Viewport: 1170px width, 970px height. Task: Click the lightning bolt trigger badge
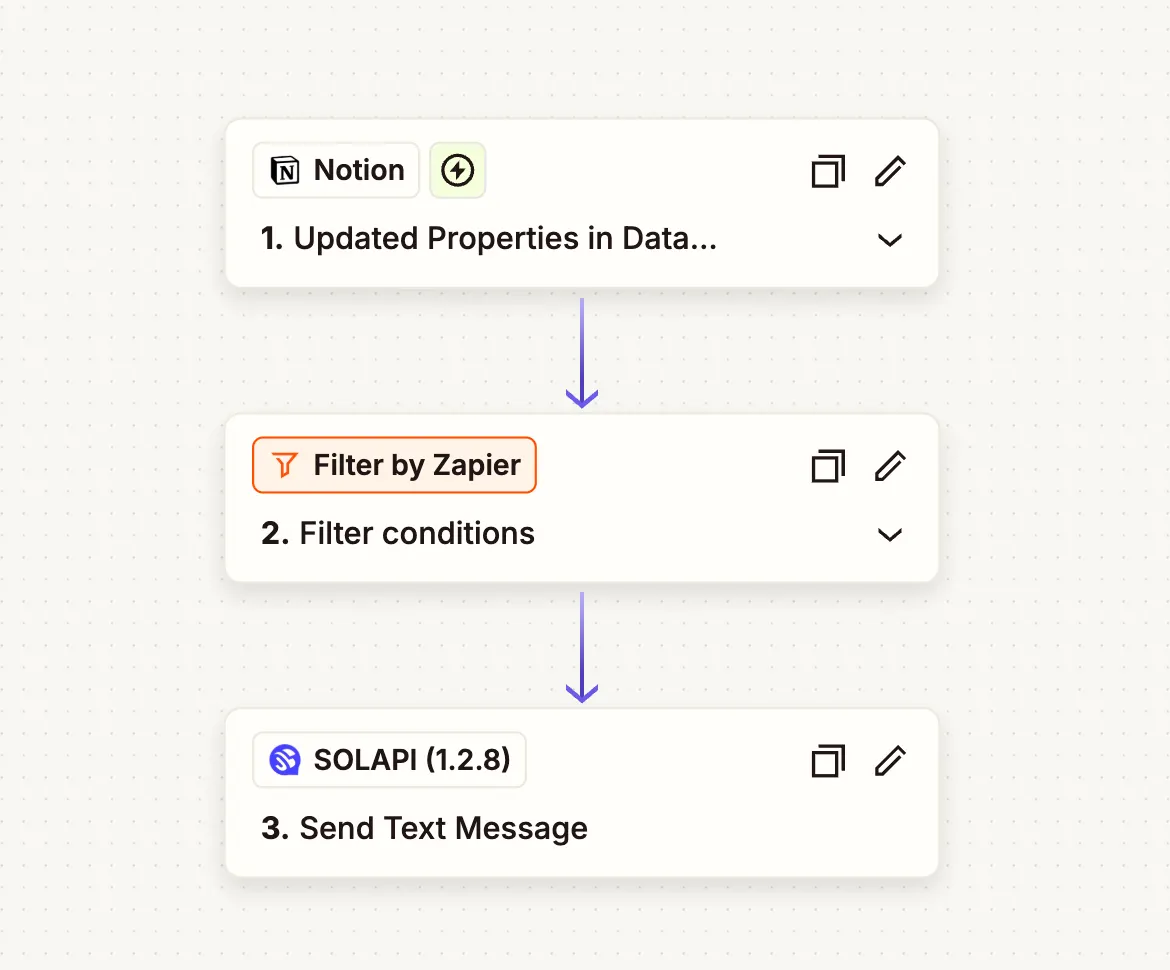pos(457,171)
